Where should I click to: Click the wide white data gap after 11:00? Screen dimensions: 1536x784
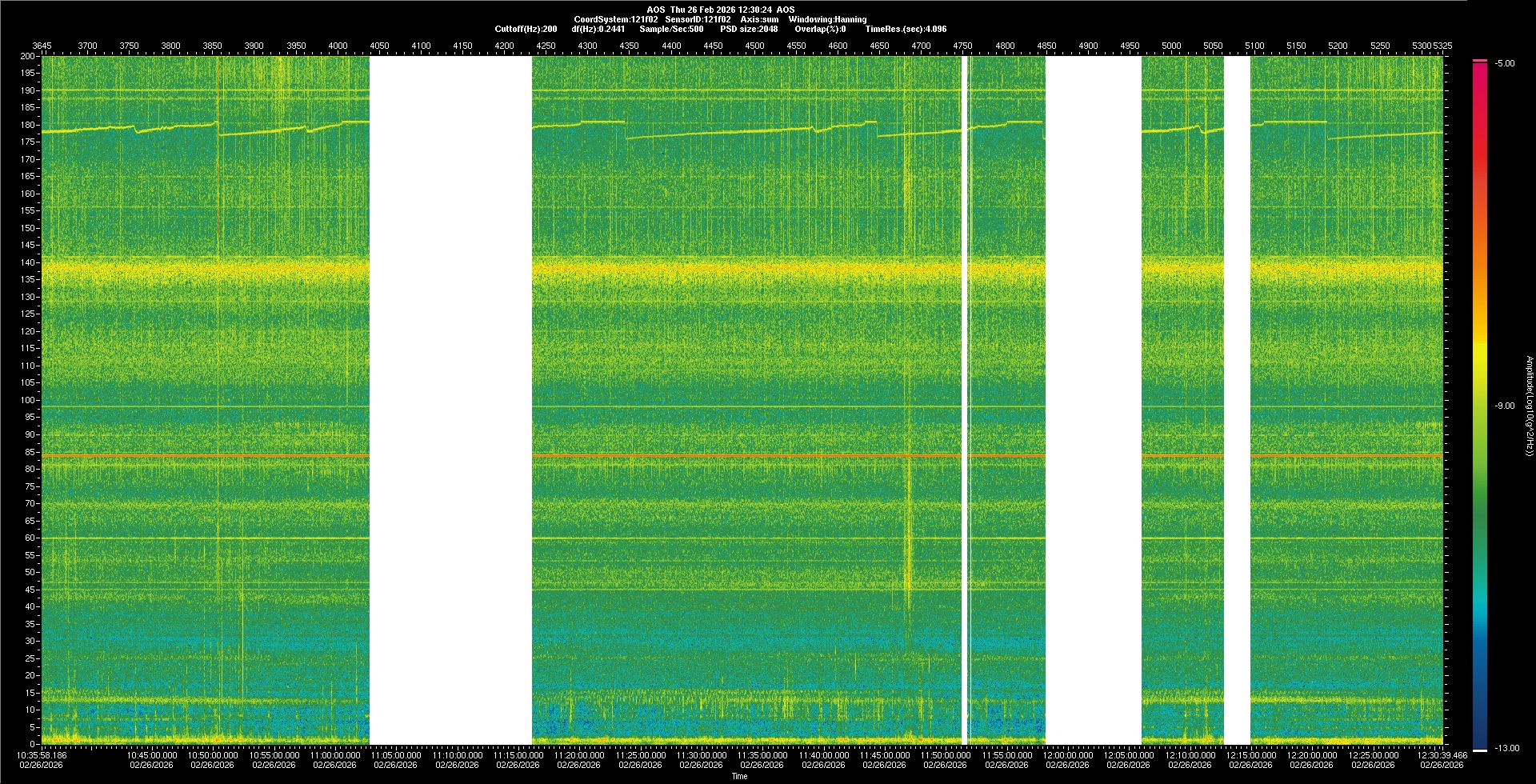[450, 400]
